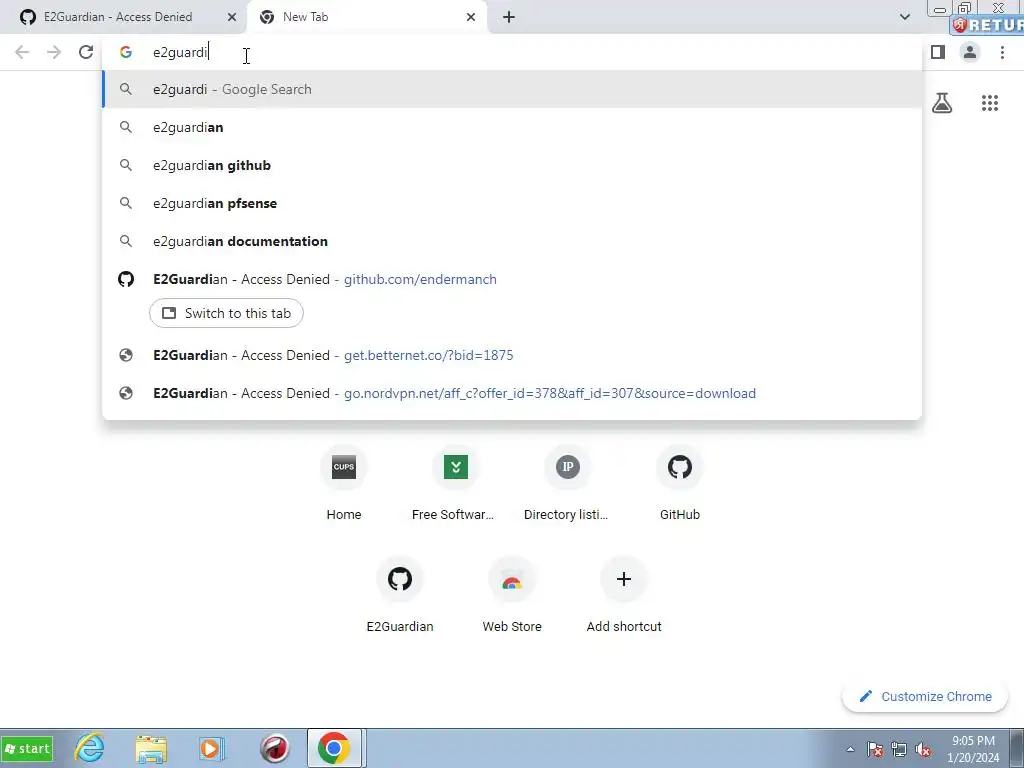
Task: Open the Web Store shortcut
Action: pos(511,595)
